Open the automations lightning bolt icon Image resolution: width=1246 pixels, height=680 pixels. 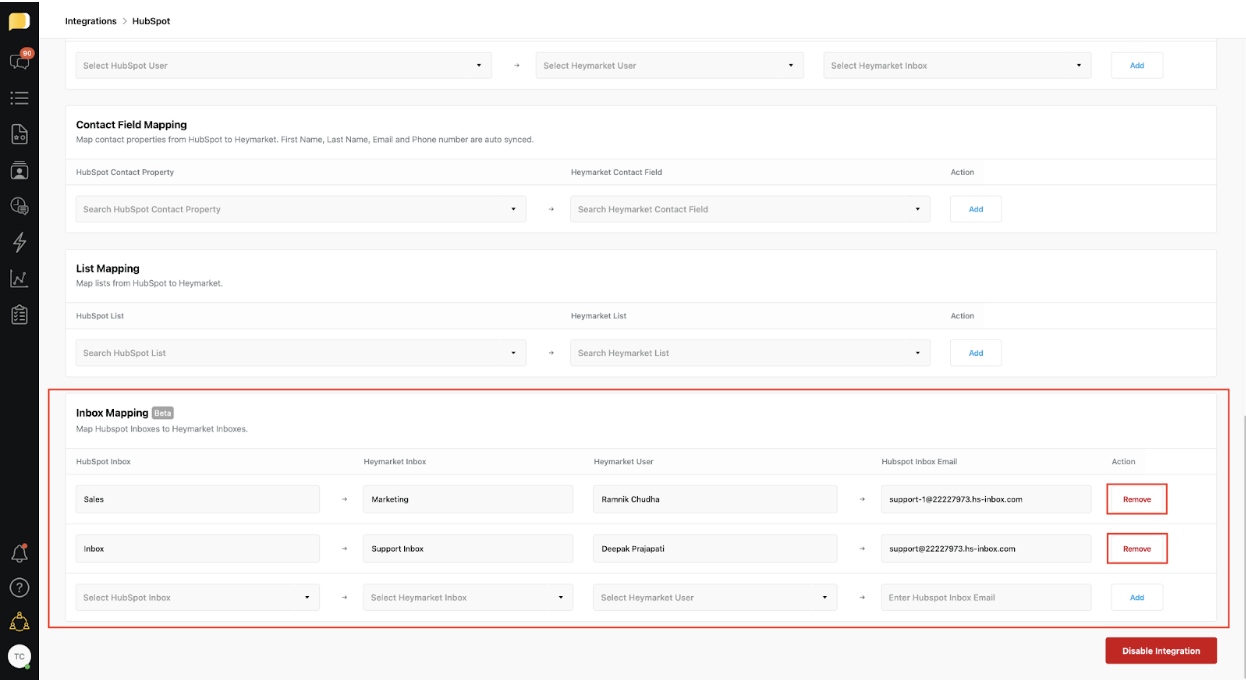pos(19,242)
